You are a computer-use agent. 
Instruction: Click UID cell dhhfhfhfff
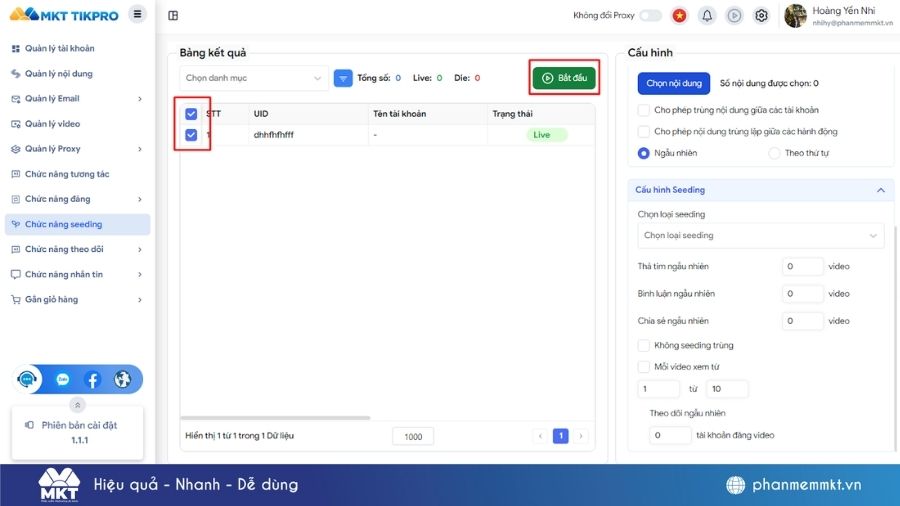(x=274, y=135)
